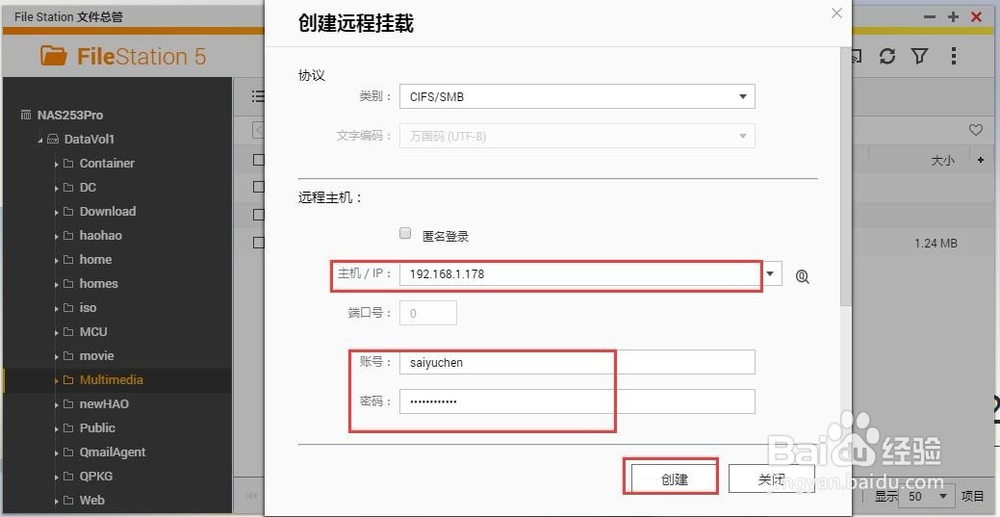Click the 主机 / IP input field
The height and width of the screenshot is (517, 1000).
click(580, 274)
